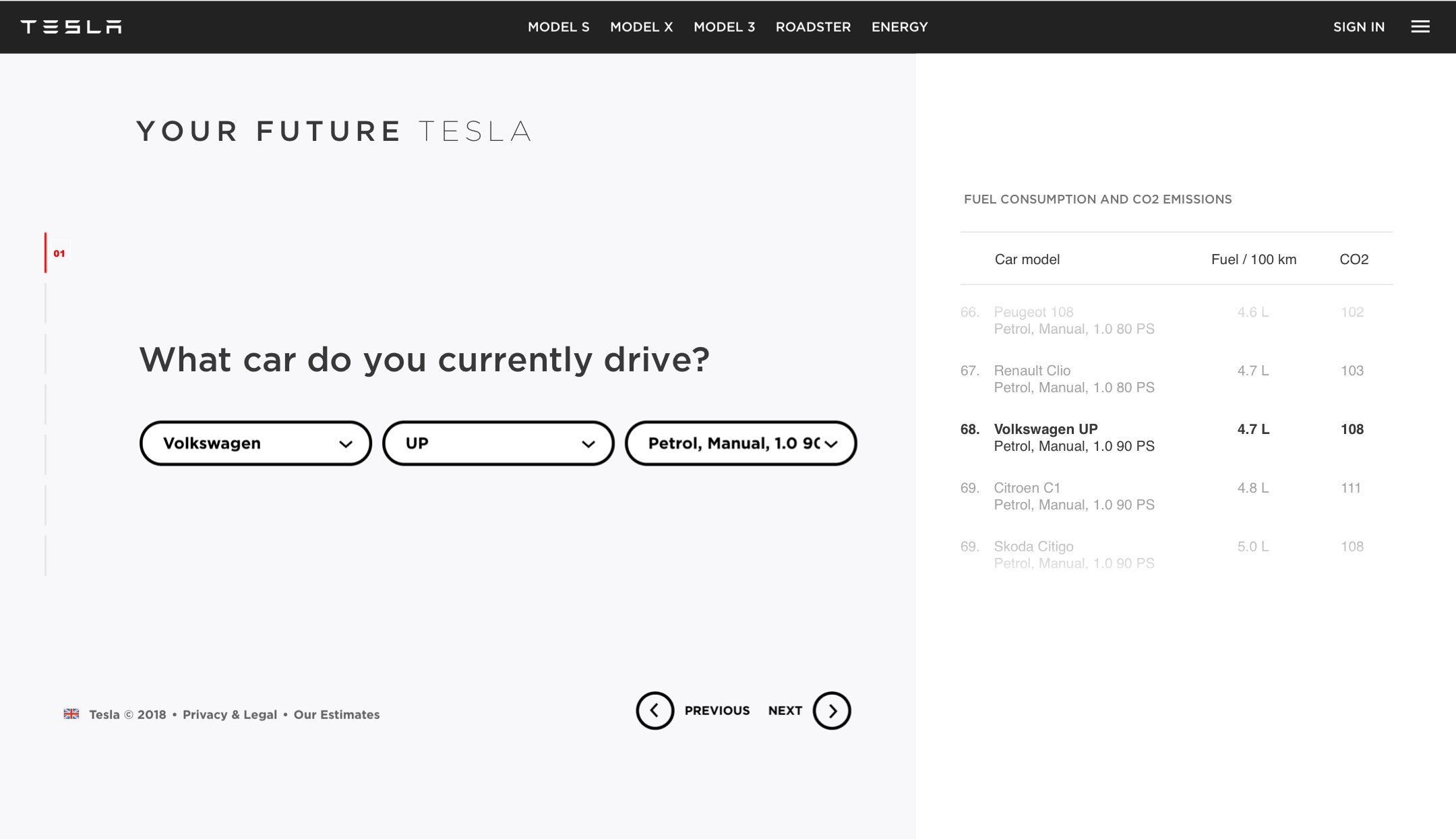Open Our Estimates link

pos(336,714)
